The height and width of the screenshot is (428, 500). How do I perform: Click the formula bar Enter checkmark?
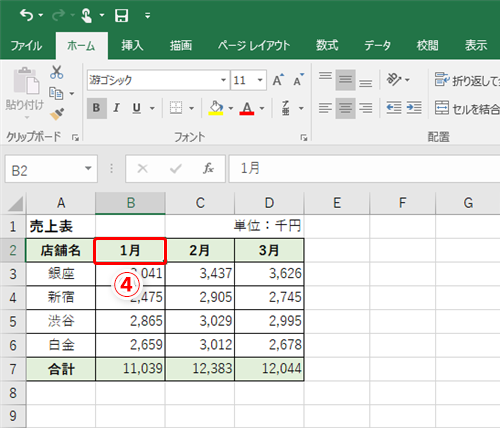[x=176, y=169]
